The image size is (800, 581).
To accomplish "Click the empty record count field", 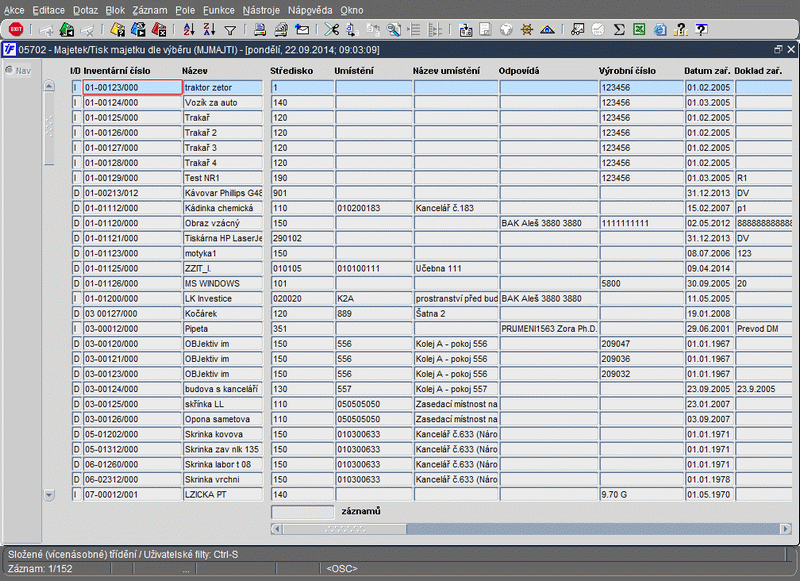I will (301, 512).
